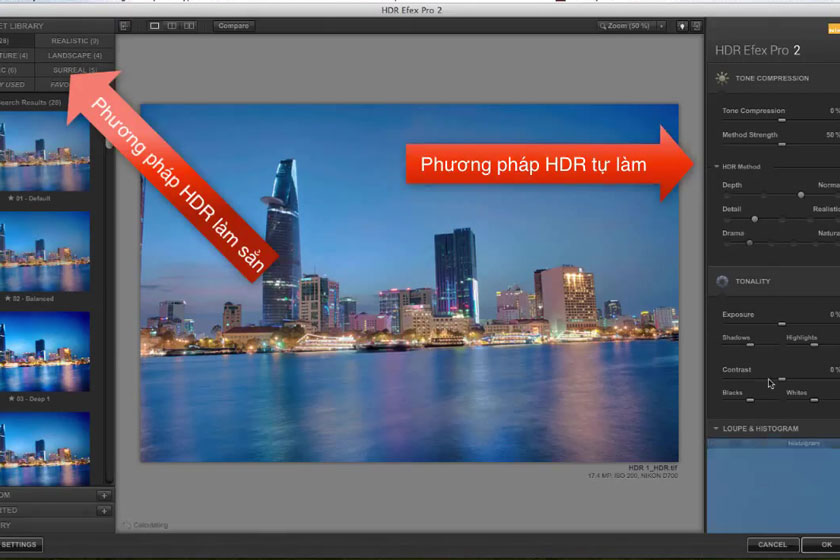Collapse the LOUPE & HISTOGRAM section

tap(716, 429)
